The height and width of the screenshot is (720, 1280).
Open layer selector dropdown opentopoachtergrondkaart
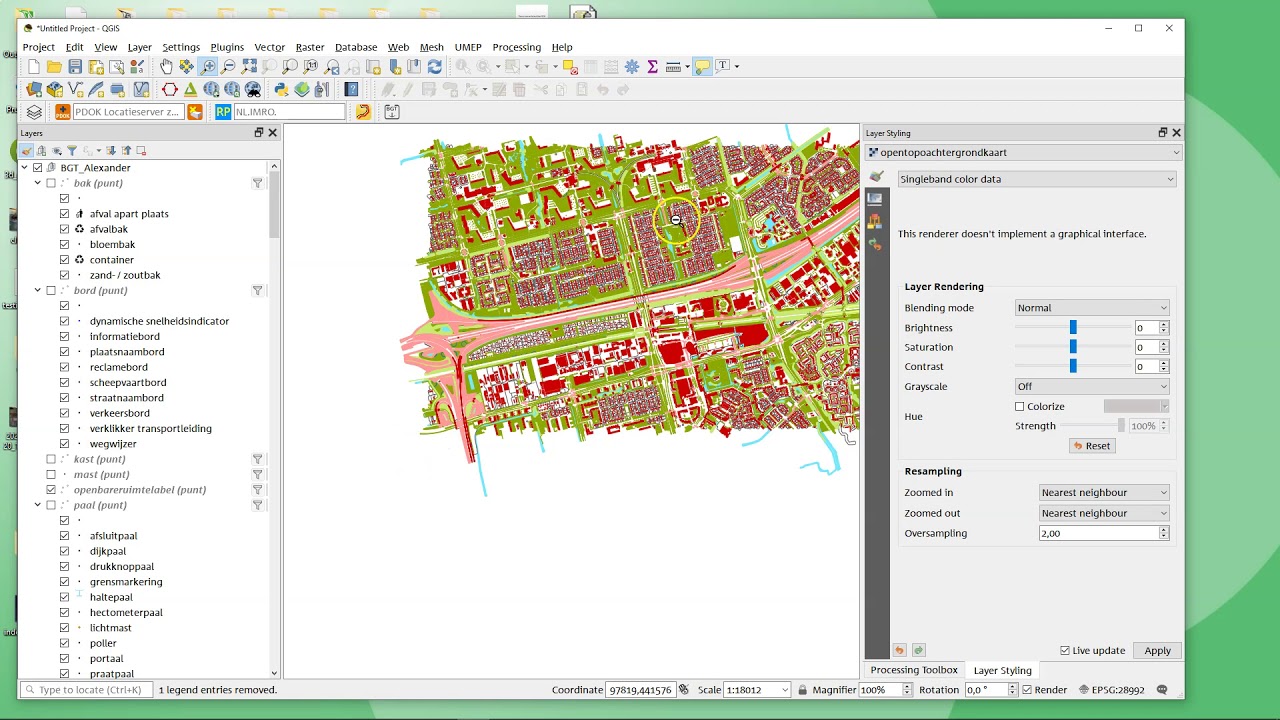(x=1024, y=153)
